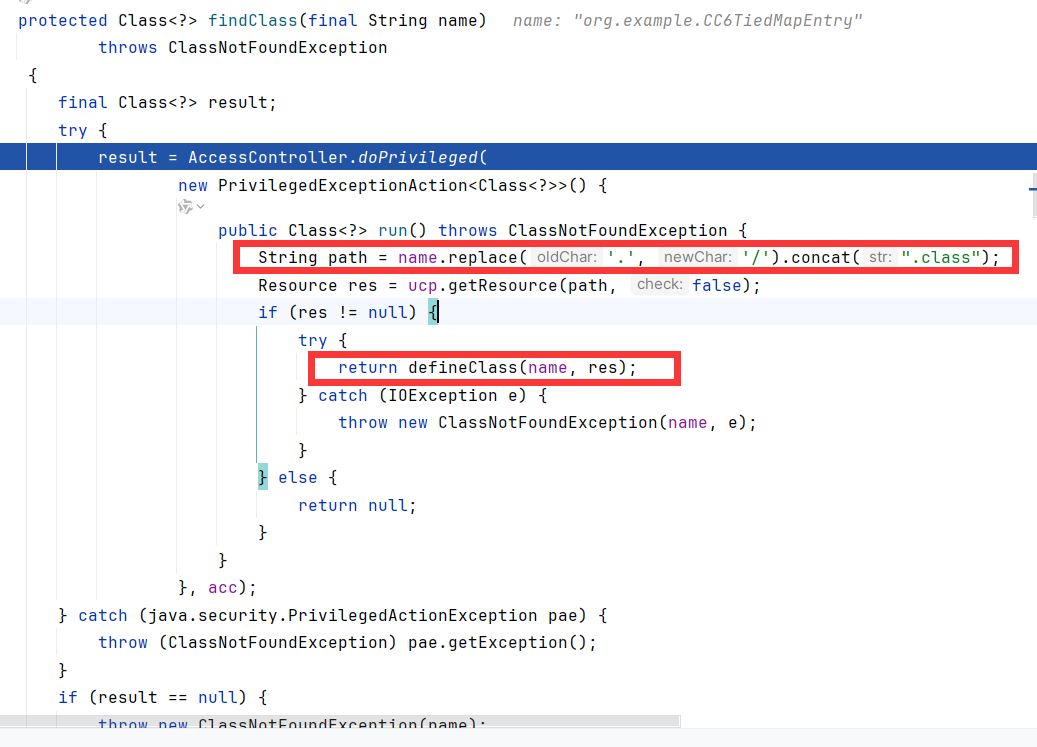This screenshot has width=1037, height=747.
Task: Click the defineClass call in the return statement
Action: (463, 368)
